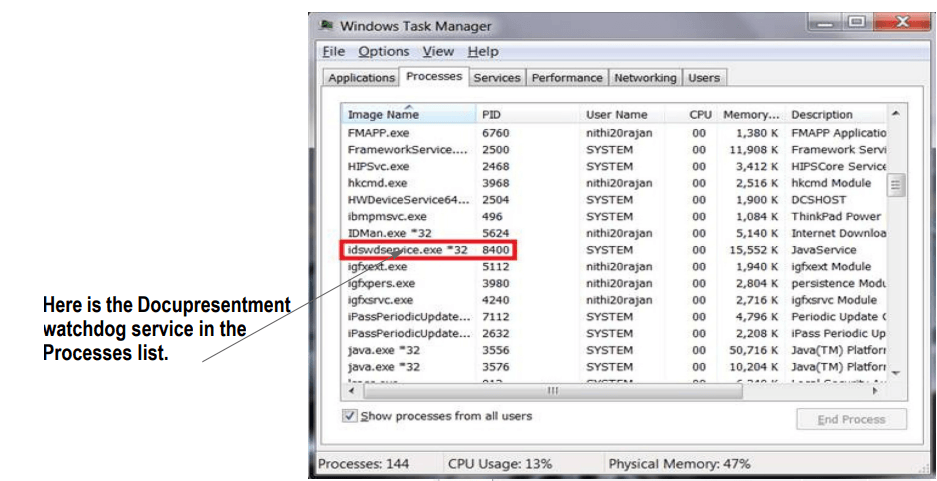Click vertical scrollbar down arrow
Image resolution: width=937 pixels, height=481 pixels.
(x=895, y=373)
